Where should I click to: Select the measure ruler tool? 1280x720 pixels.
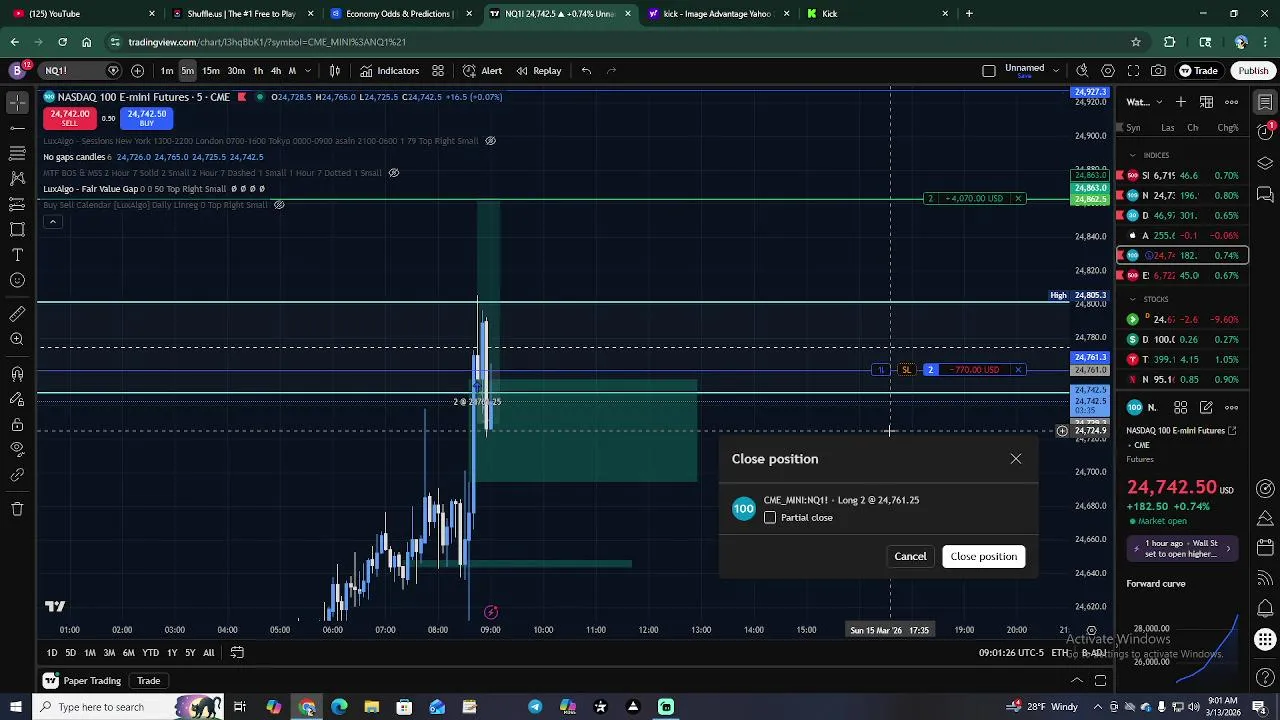point(17,314)
